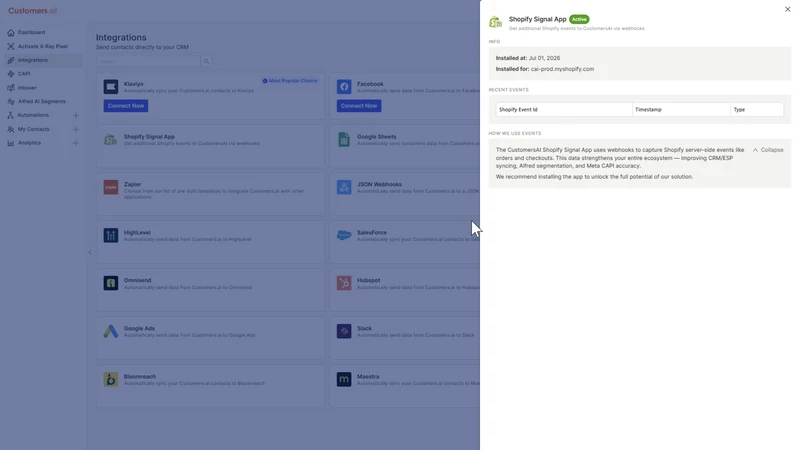This screenshot has width=800, height=450.
Task: Click the Google Sheets logo icon
Action: 344,139
